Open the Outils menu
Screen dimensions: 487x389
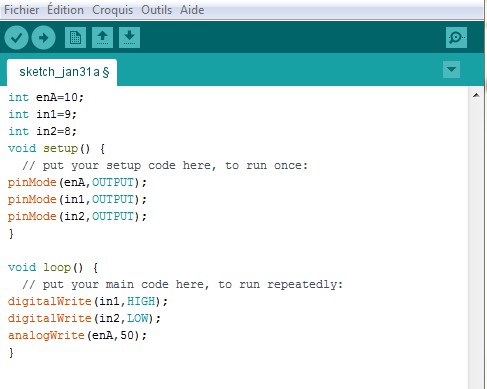(156, 10)
